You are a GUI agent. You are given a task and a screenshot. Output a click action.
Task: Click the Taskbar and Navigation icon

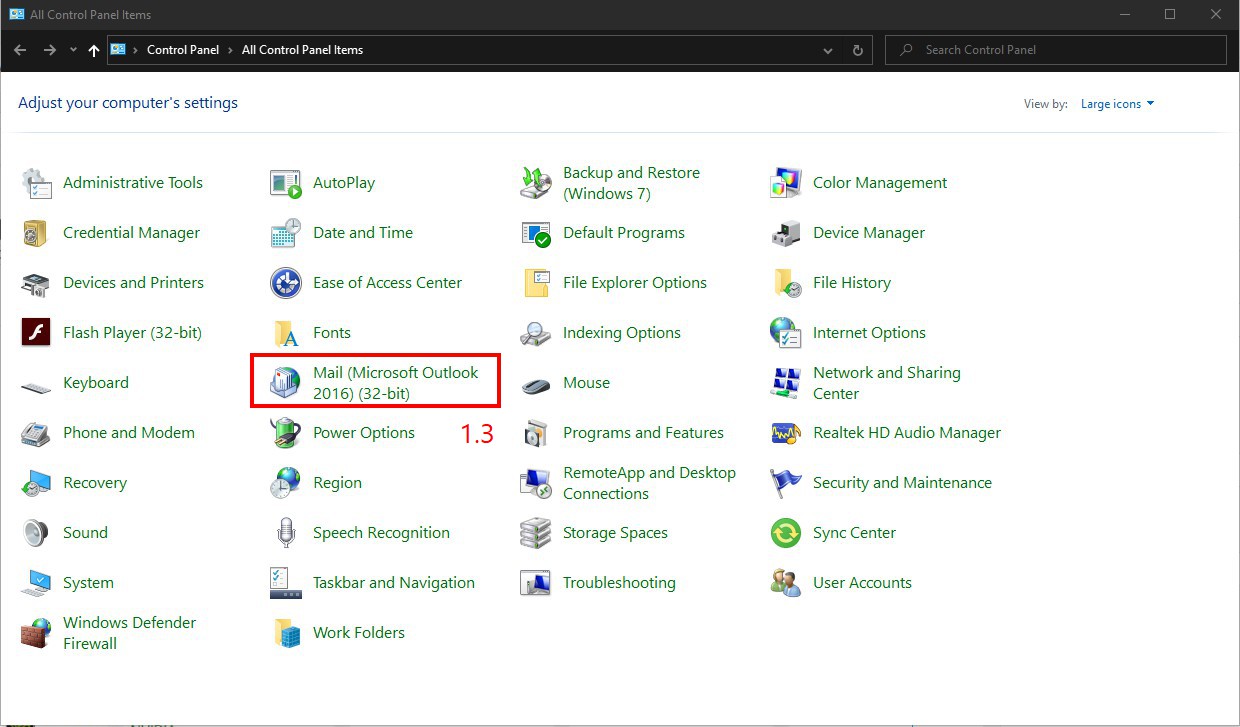point(286,583)
